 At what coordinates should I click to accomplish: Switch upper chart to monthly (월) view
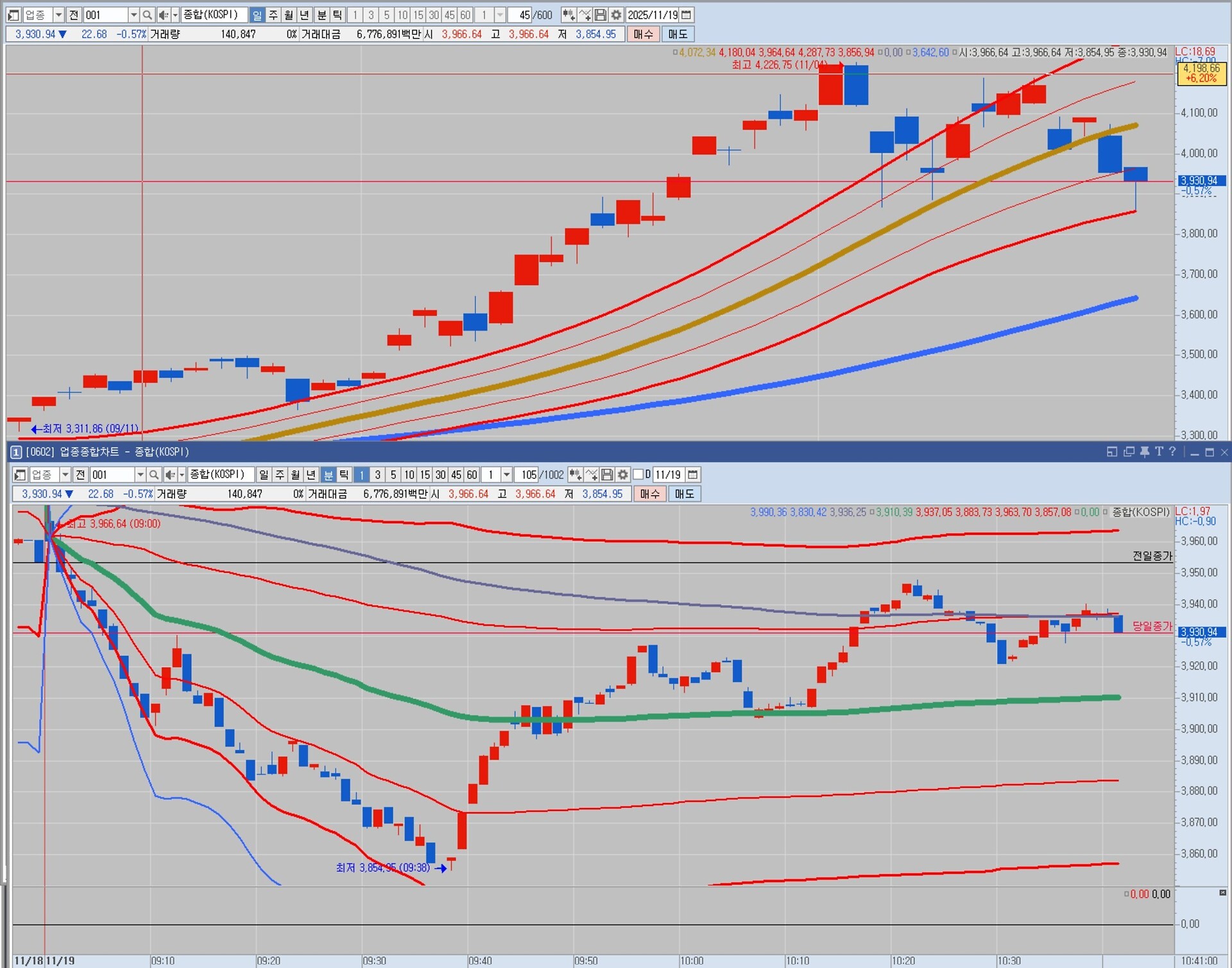[289, 15]
